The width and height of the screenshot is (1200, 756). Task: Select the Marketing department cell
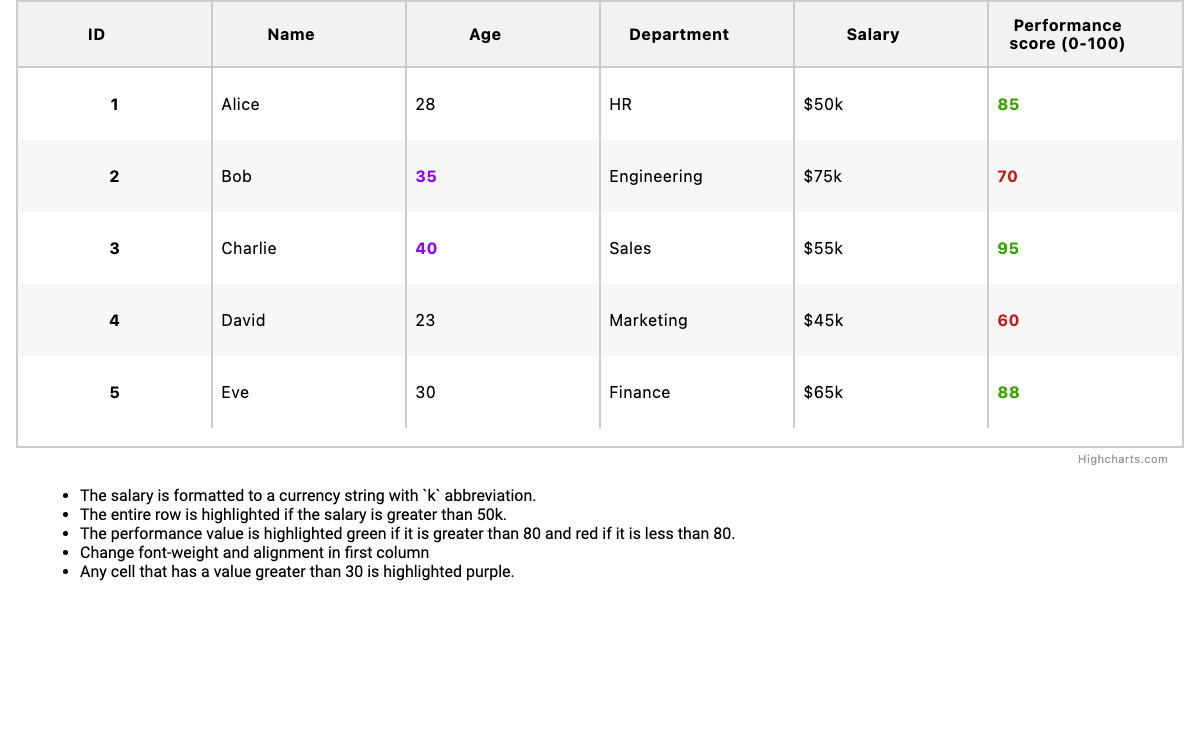coord(648,321)
